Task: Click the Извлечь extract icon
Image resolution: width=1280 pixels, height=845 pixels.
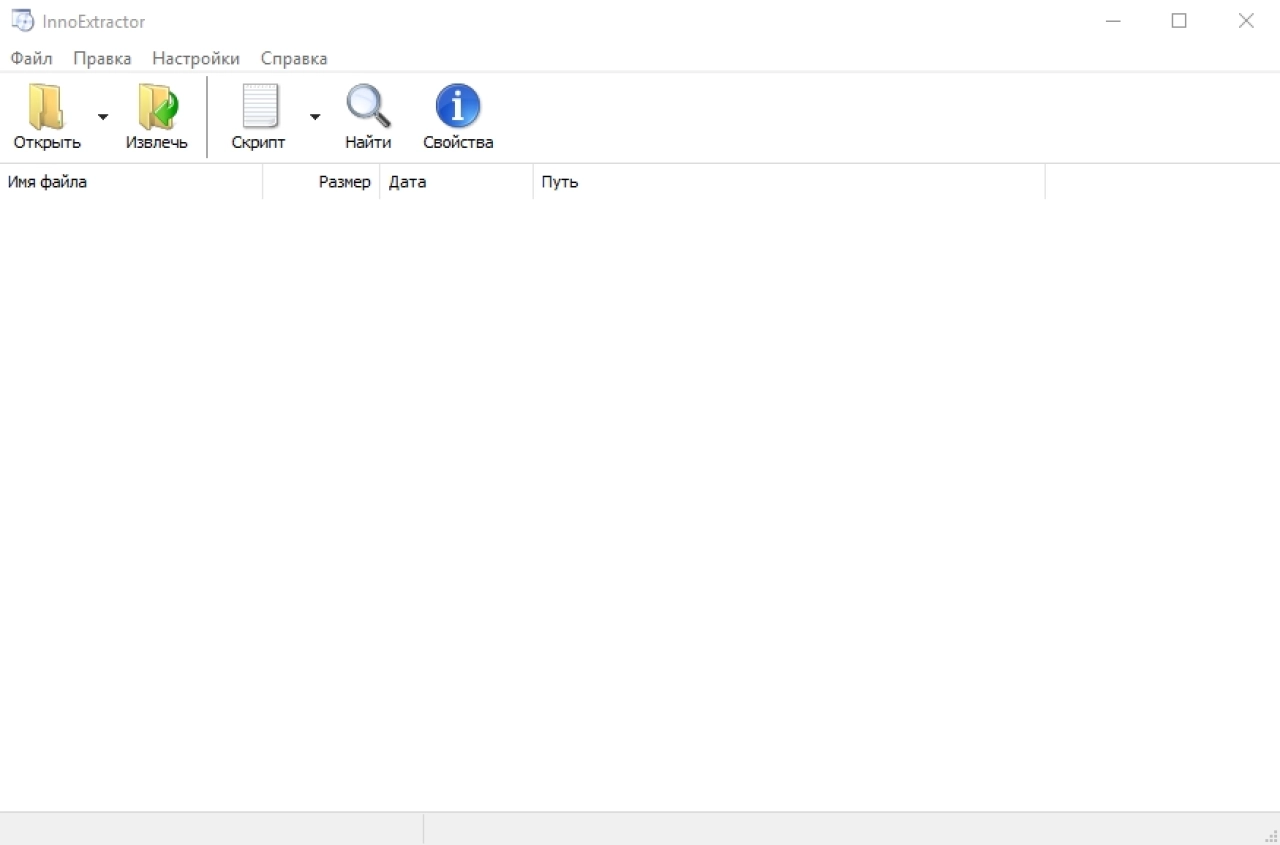Action: click(x=157, y=106)
